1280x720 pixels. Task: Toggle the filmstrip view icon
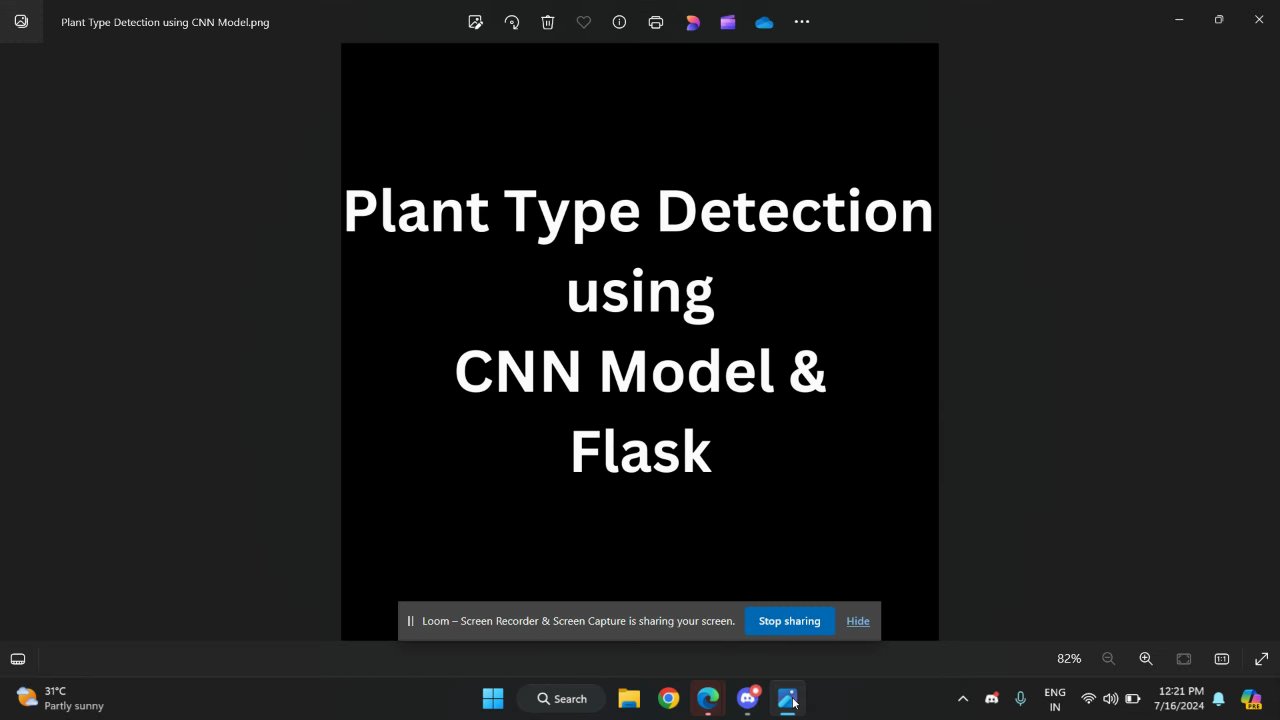[x=18, y=659]
